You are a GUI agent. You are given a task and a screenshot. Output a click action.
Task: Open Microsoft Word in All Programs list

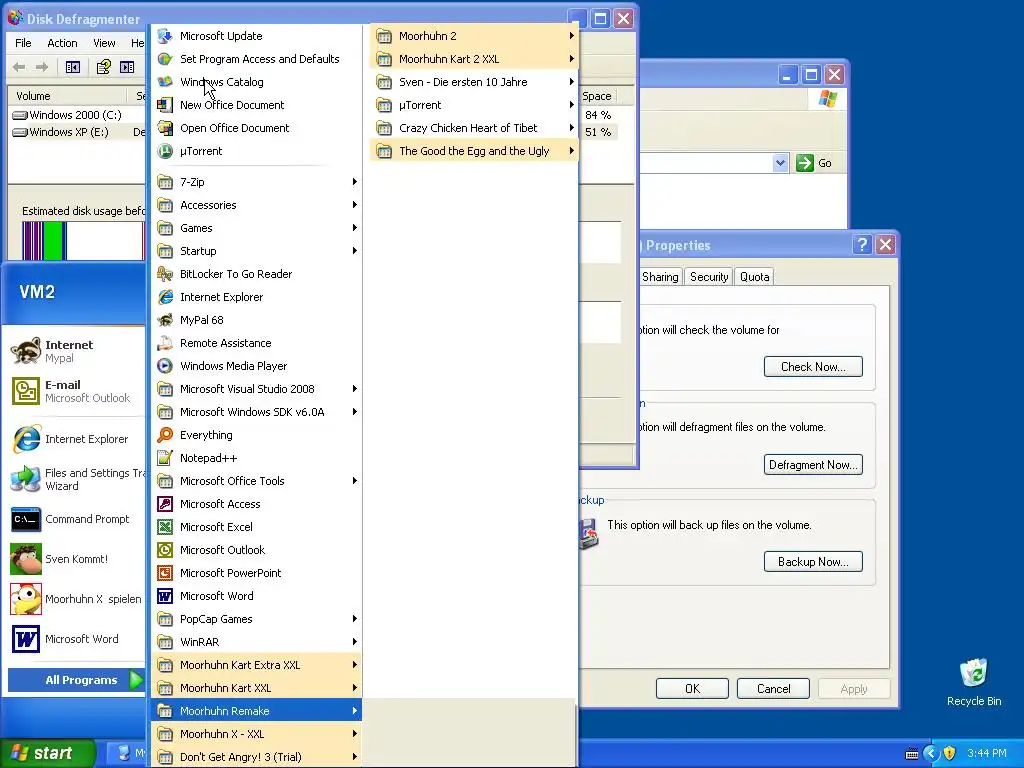(256, 596)
